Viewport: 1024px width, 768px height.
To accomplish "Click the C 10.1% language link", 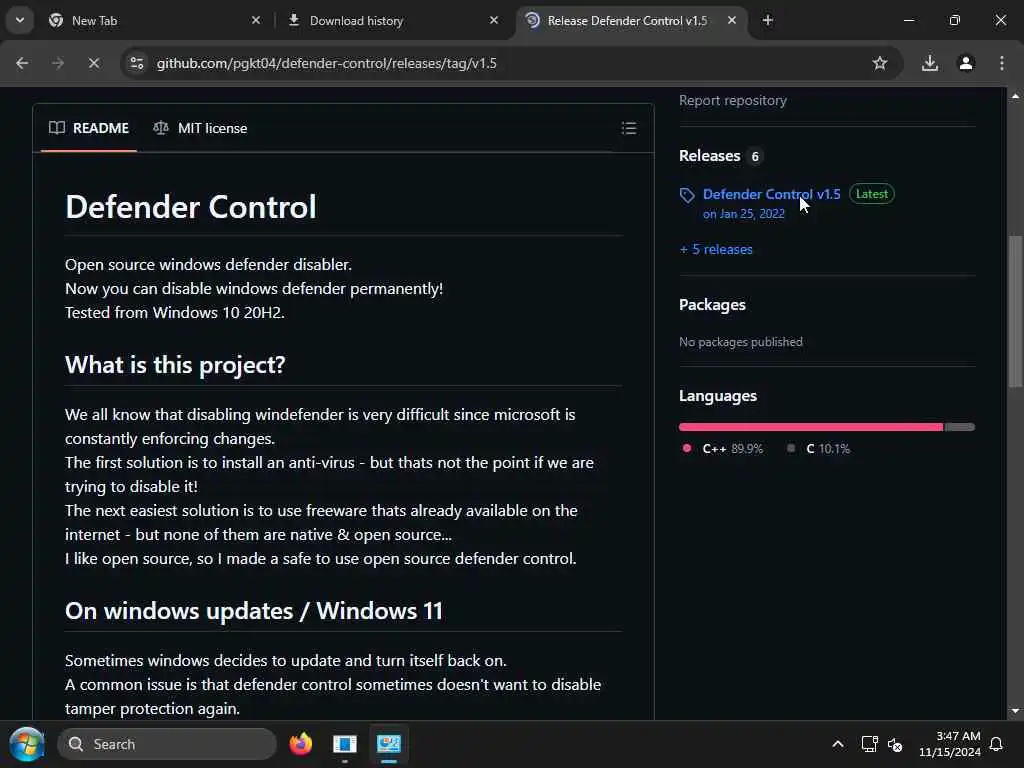I will (819, 449).
